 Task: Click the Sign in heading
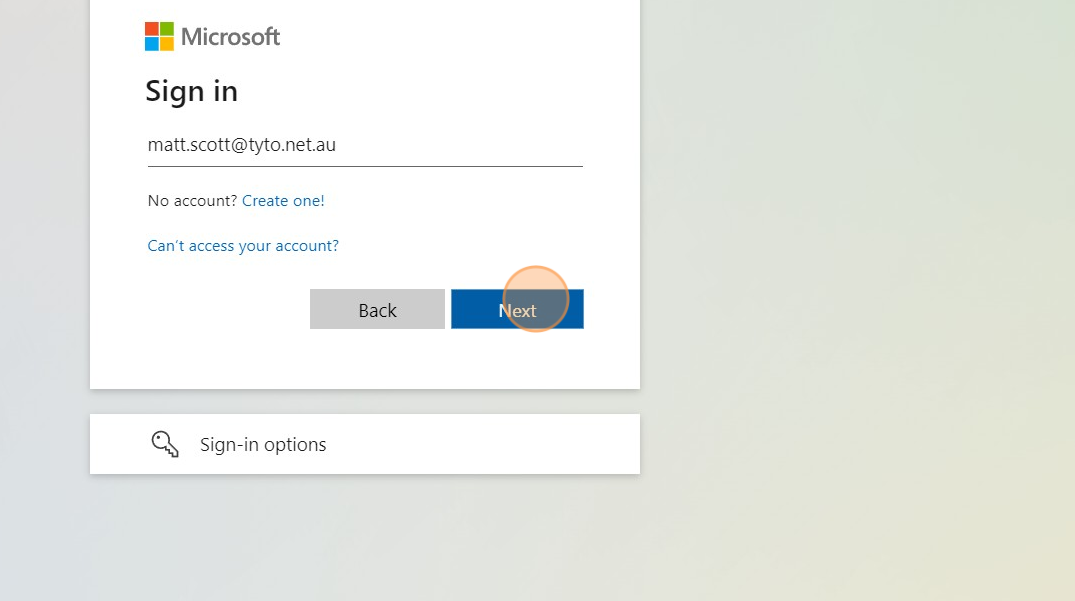tap(191, 91)
